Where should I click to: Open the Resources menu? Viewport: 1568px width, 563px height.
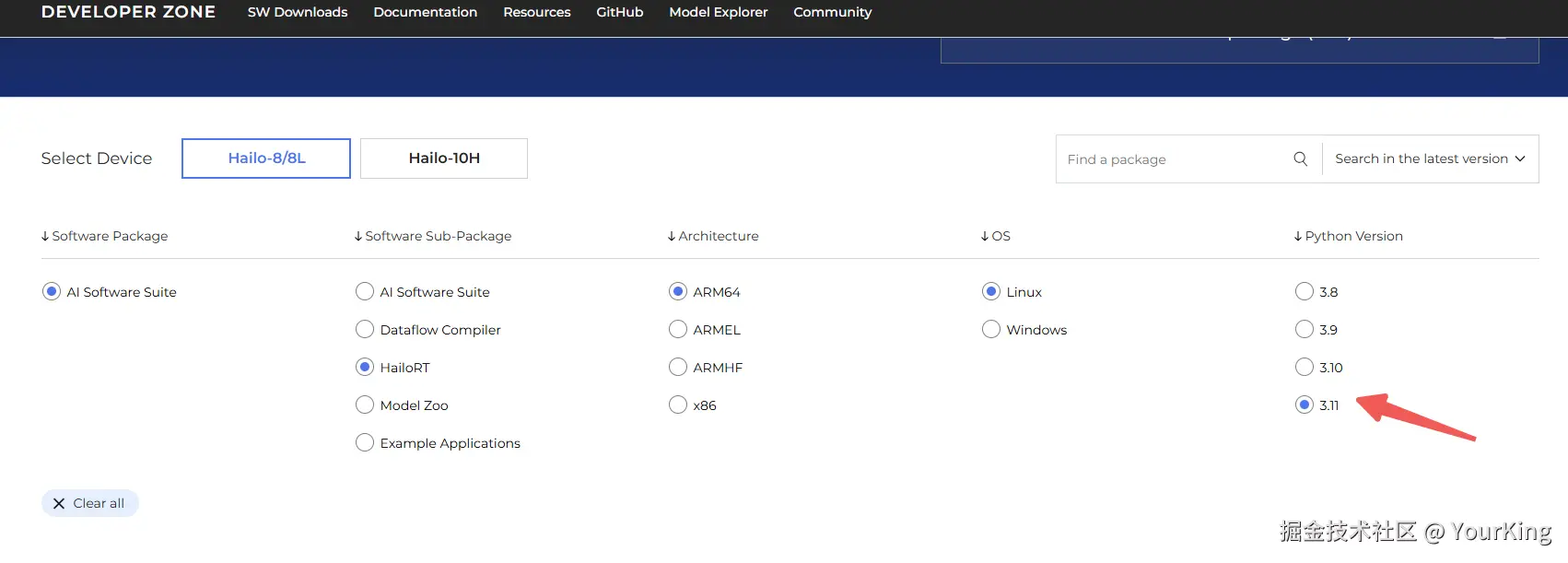coord(537,12)
